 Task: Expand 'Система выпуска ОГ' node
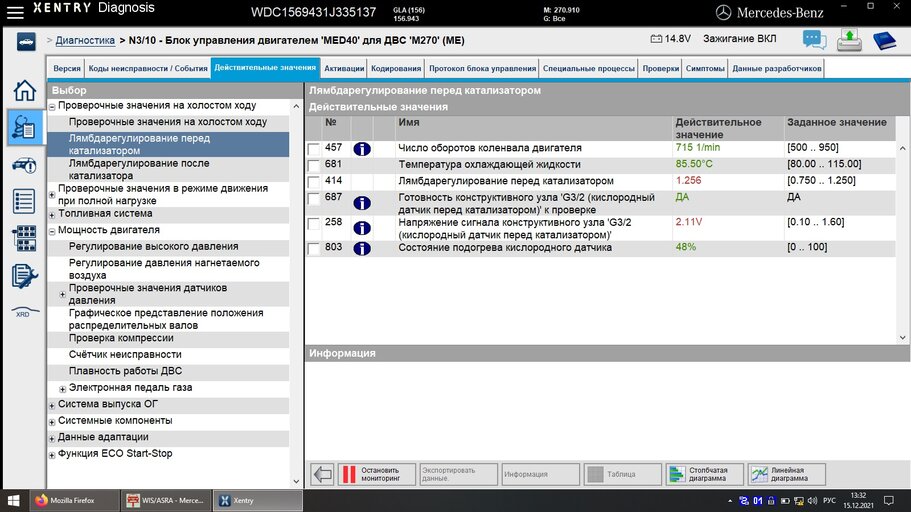(52, 405)
